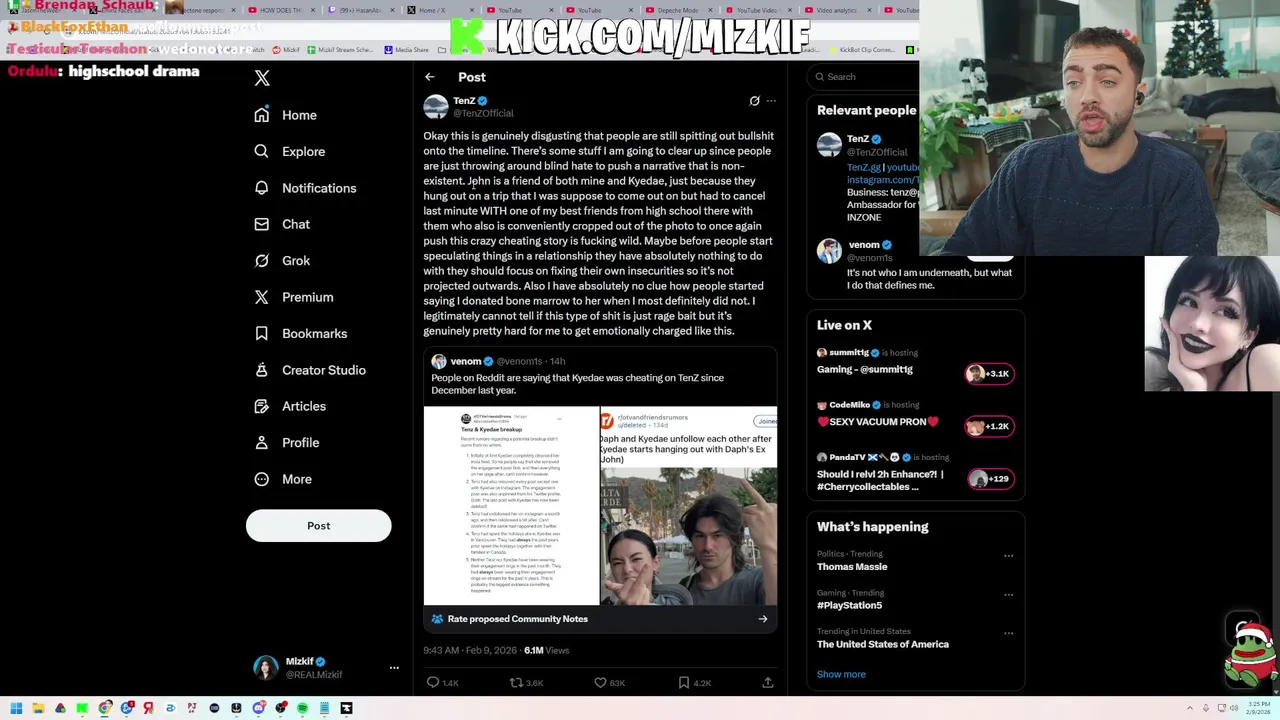The height and width of the screenshot is (720, 1280).
Task: Switch to the HOW DOES TH browser tab
Action: pyautogui.click(x=280, y=10)
